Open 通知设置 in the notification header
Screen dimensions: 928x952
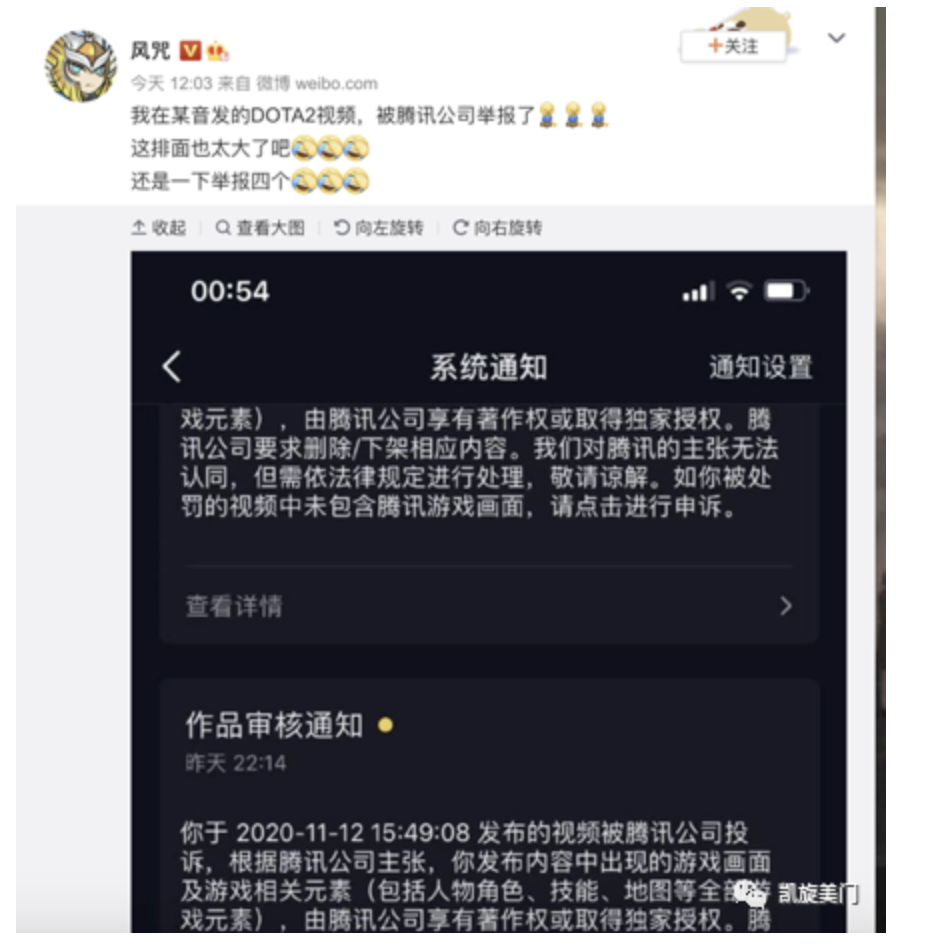[x=760, y=367]
